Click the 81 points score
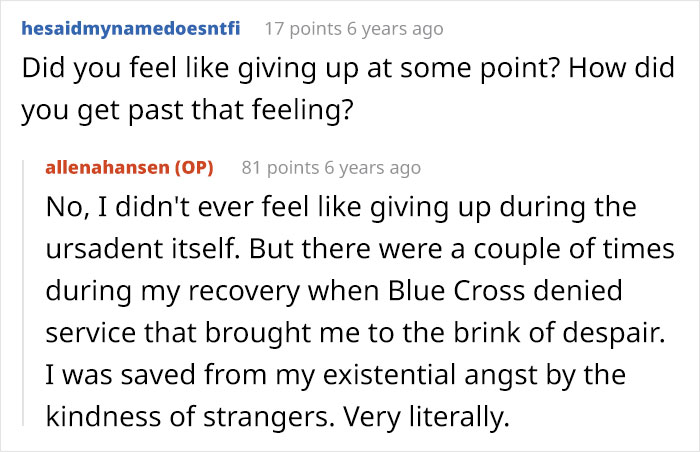 (280, 168)
